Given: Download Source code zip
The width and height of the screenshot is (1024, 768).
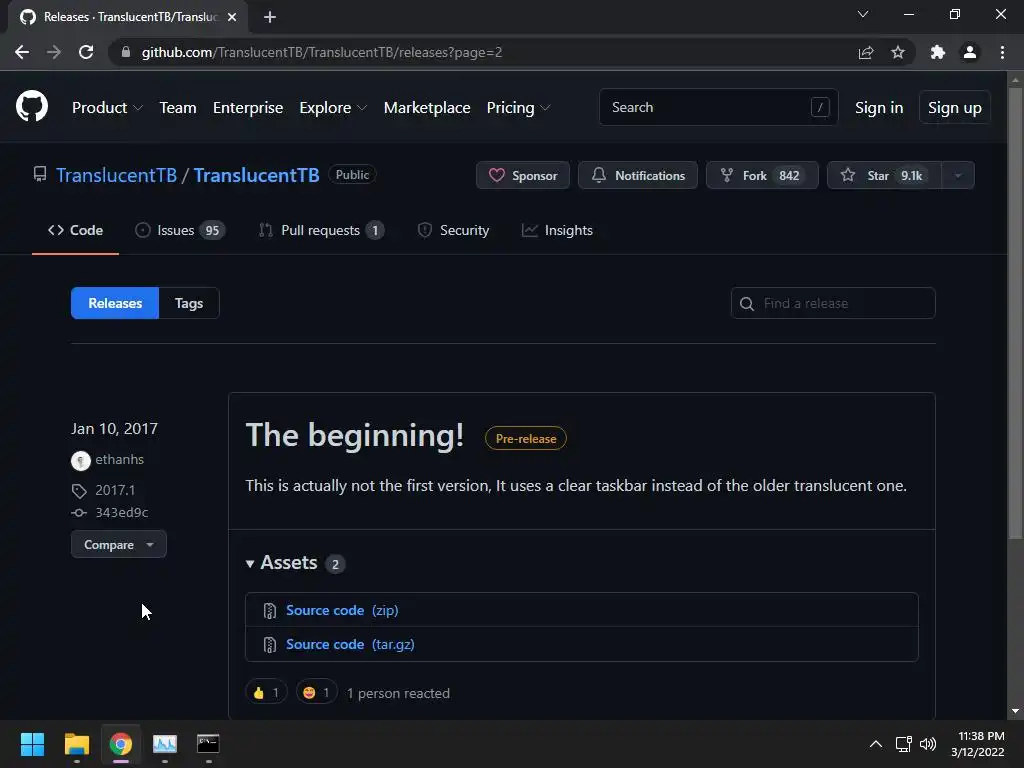Looking at the screenshot, I should (342, 610).
